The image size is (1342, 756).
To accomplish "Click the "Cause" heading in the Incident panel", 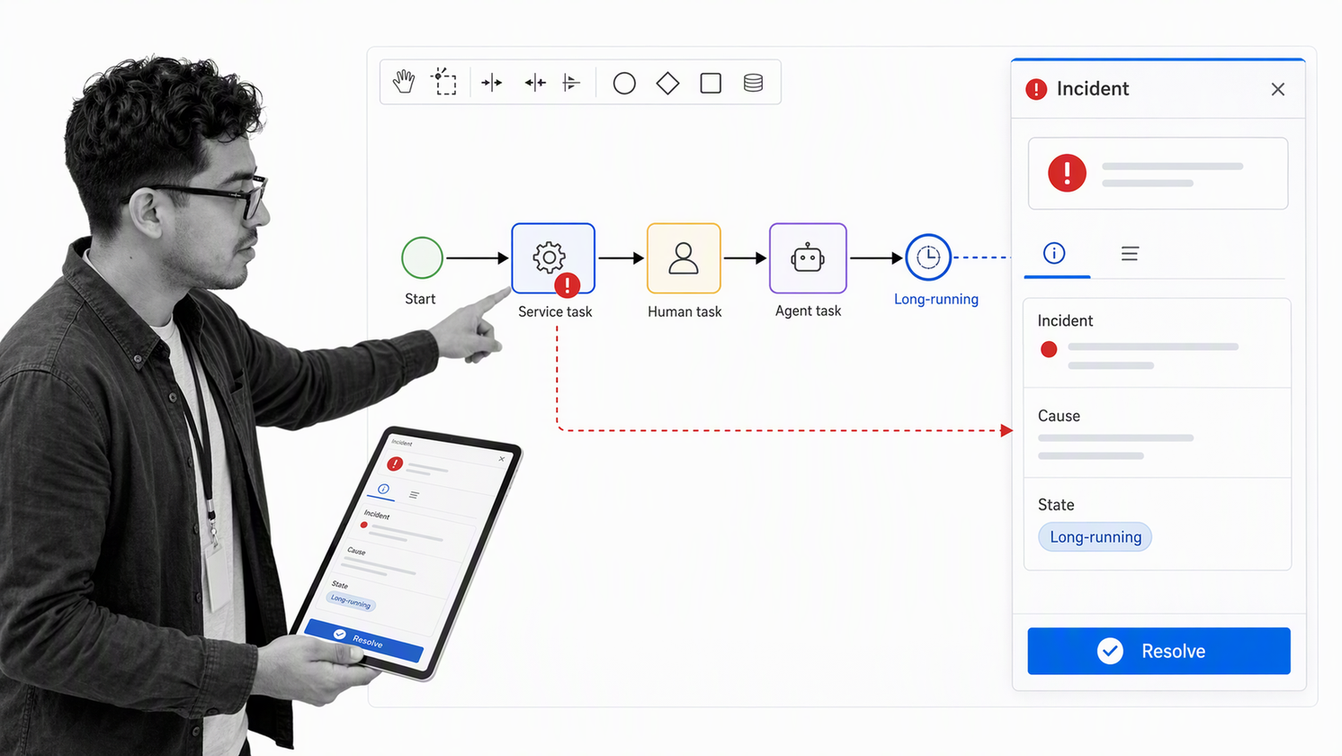I will click(1059, 416).
